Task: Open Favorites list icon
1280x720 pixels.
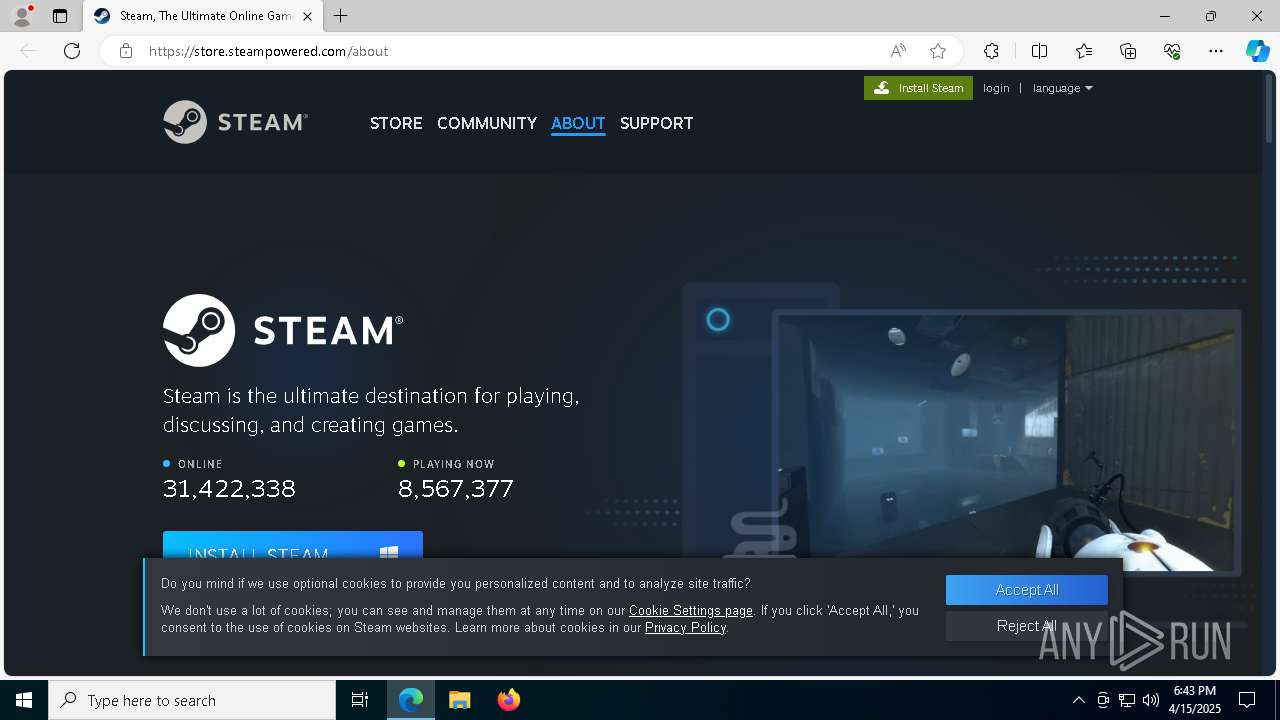Action: [1084, 51]
